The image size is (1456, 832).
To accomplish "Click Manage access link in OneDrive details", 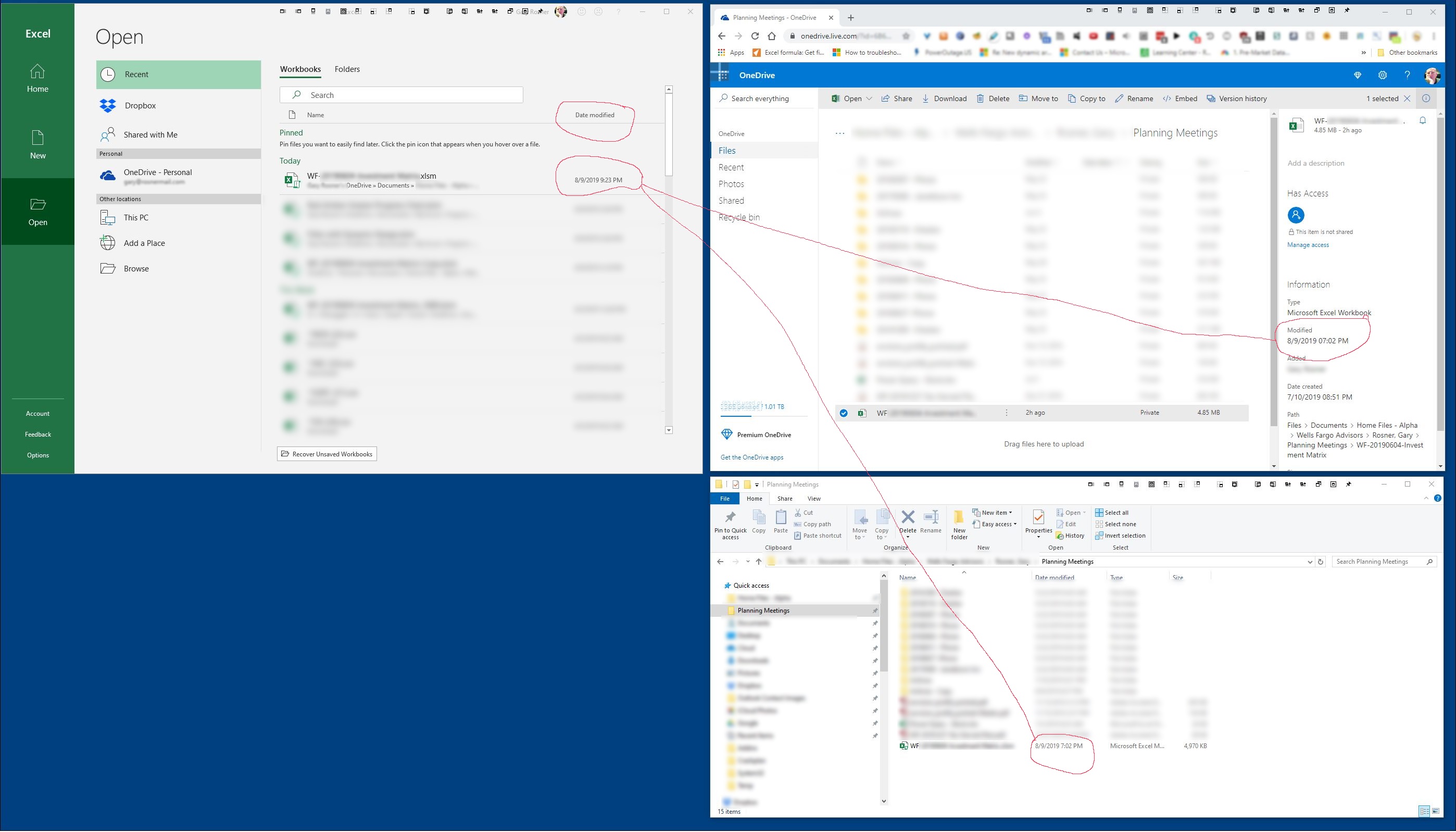I will coord(1308,245).
